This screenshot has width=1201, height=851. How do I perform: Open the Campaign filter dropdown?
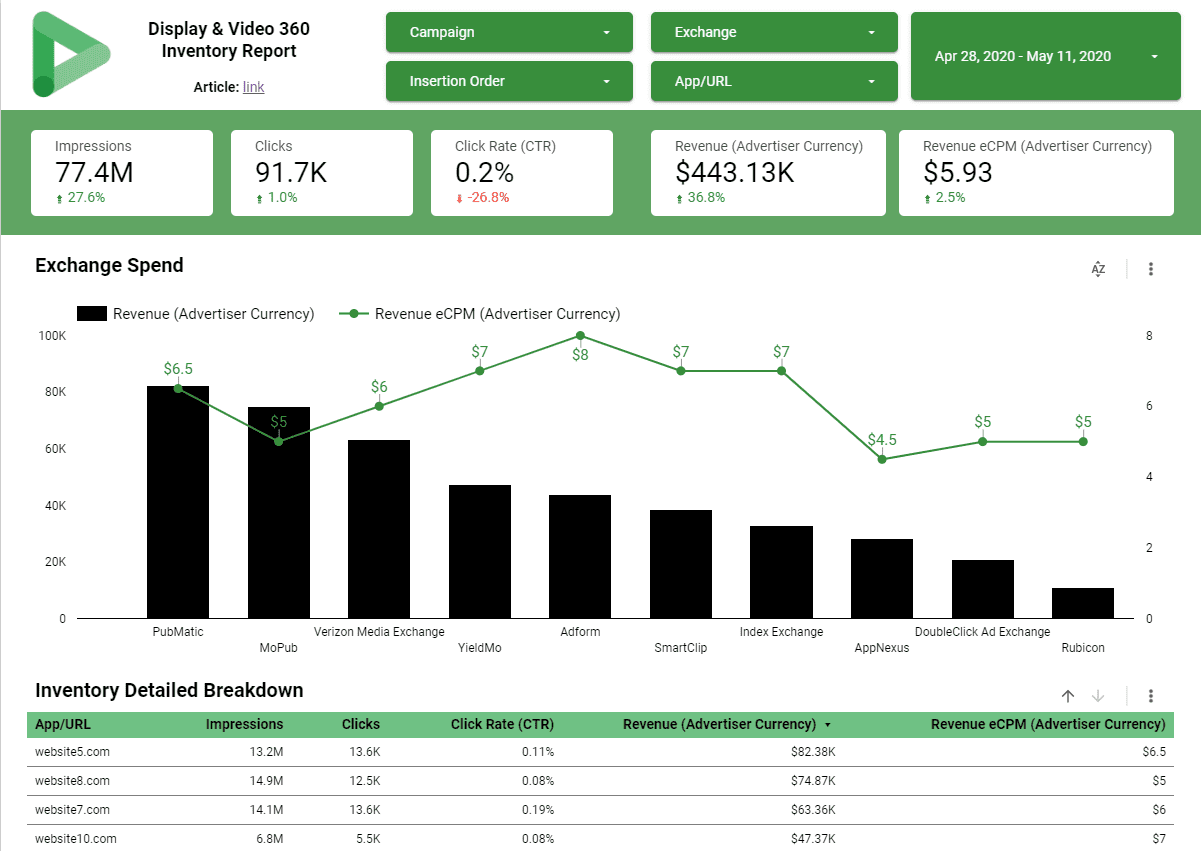tap(509, 32)
